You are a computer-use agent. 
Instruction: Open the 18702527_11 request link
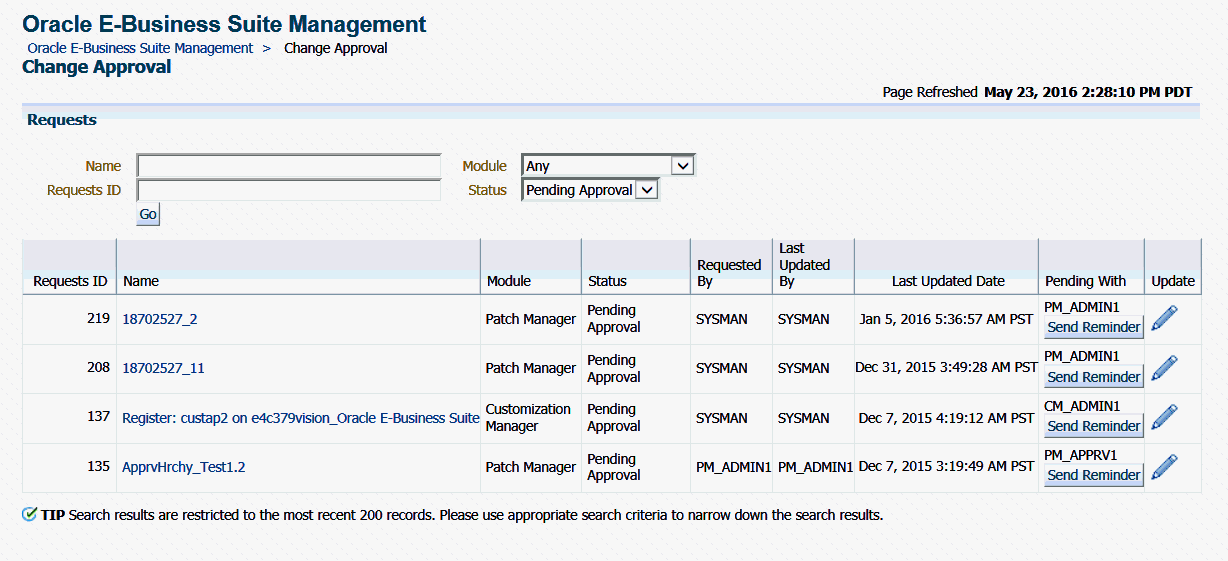pos(163,368)
